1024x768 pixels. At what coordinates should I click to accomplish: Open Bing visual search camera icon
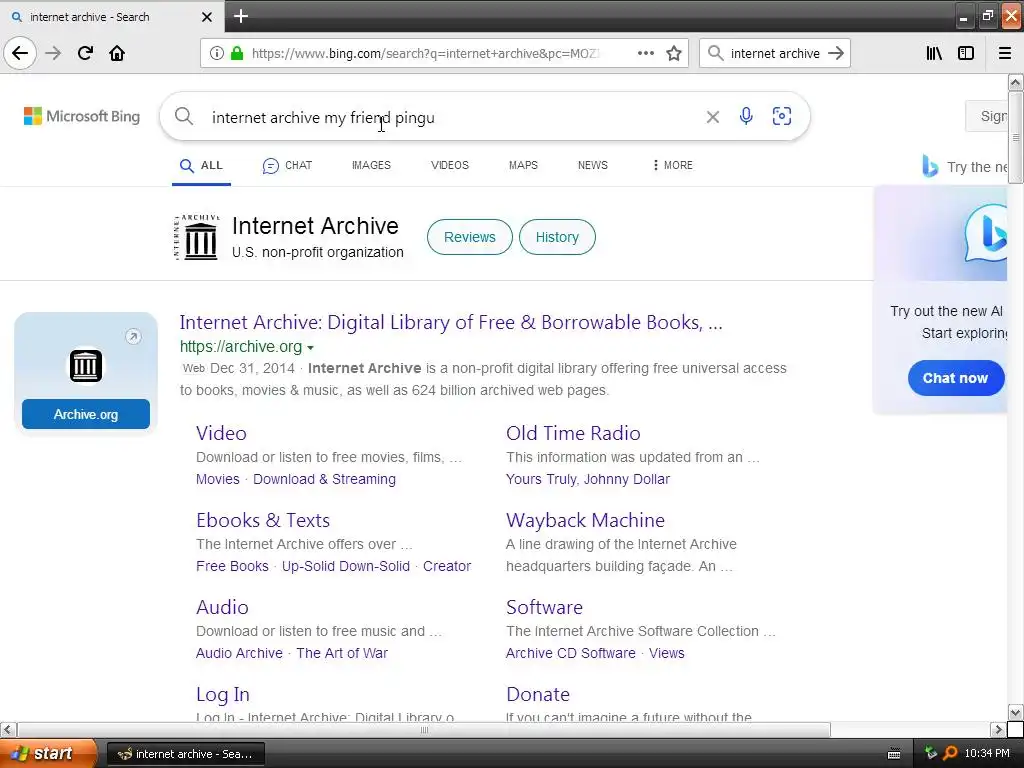(x=782, y=116)
